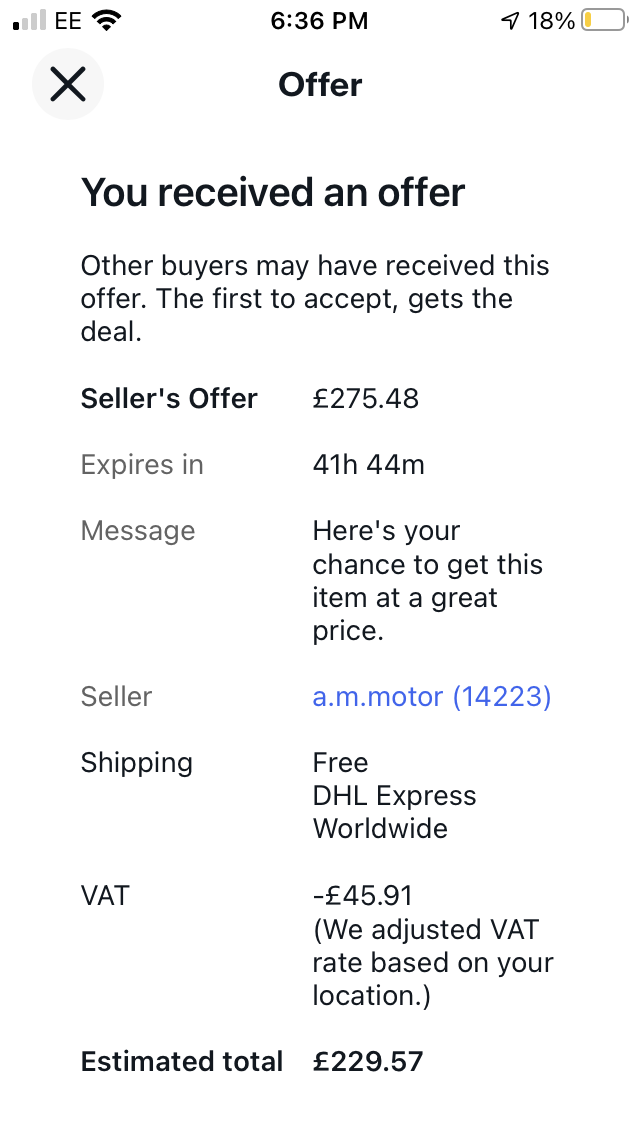Tap the battery icon in status bar

click(x=604, y=20)
